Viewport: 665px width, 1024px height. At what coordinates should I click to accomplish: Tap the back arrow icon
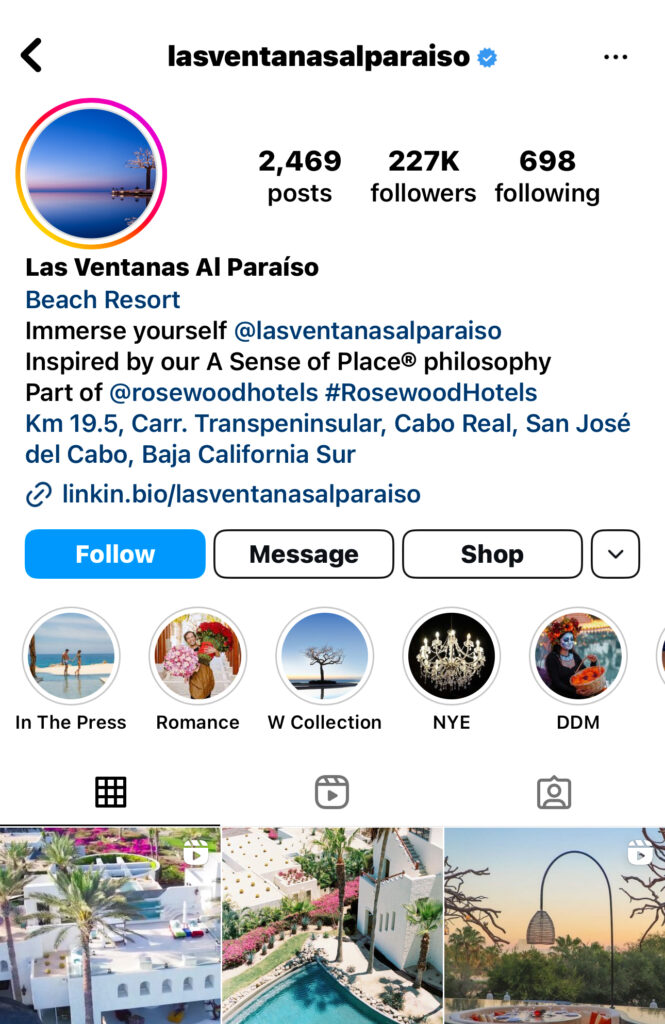pos(31,55)
